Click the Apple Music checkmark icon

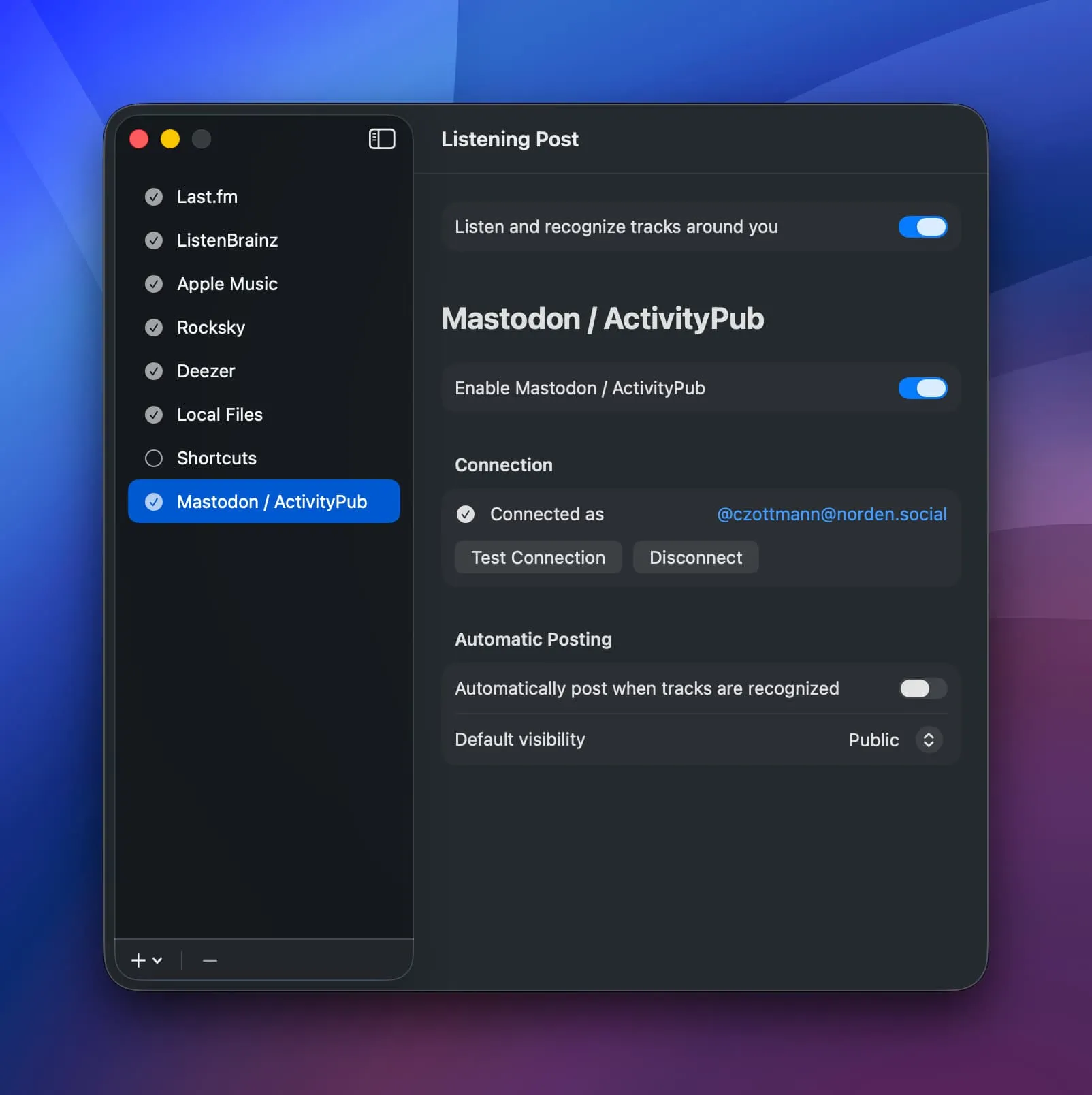[154, 284]
